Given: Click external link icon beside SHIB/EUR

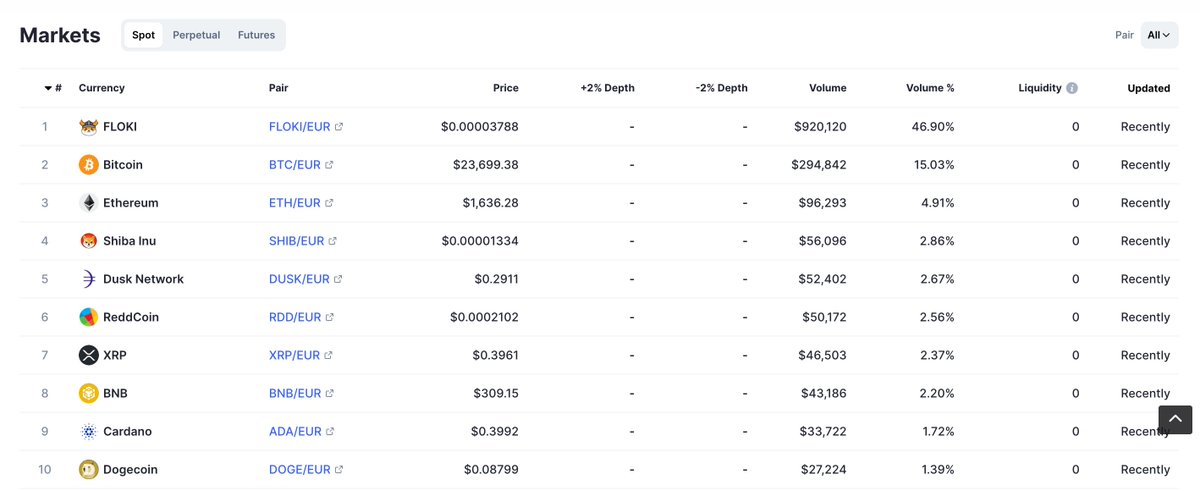Looking at the screenshot, I should [x=333, y=241].
